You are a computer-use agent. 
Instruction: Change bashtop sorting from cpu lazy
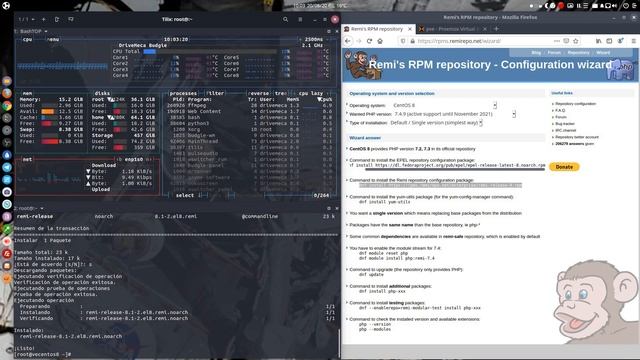(x=311, y=93)
